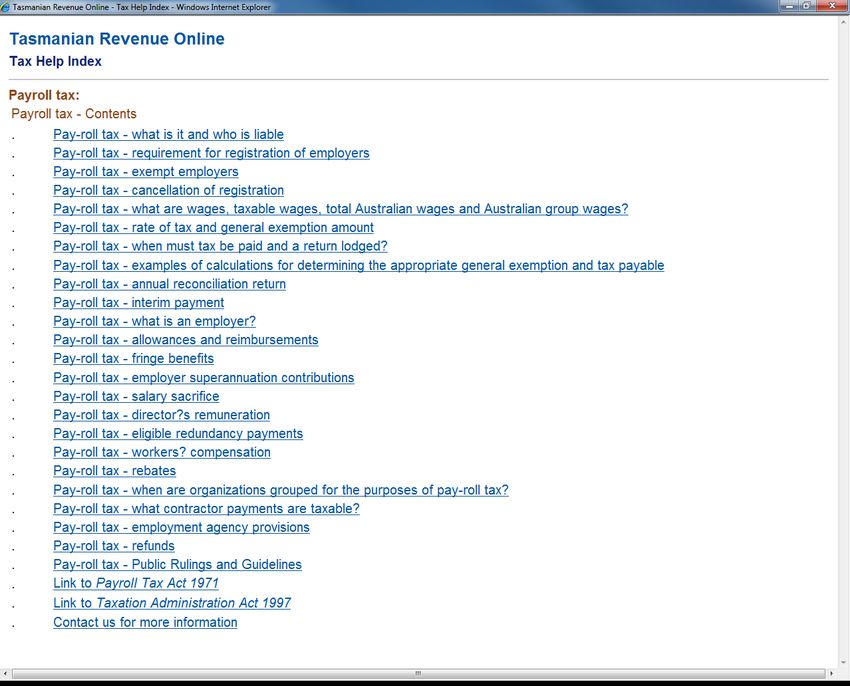
Task: Restore down the Internet Explorer window
Action: [807, 6]
